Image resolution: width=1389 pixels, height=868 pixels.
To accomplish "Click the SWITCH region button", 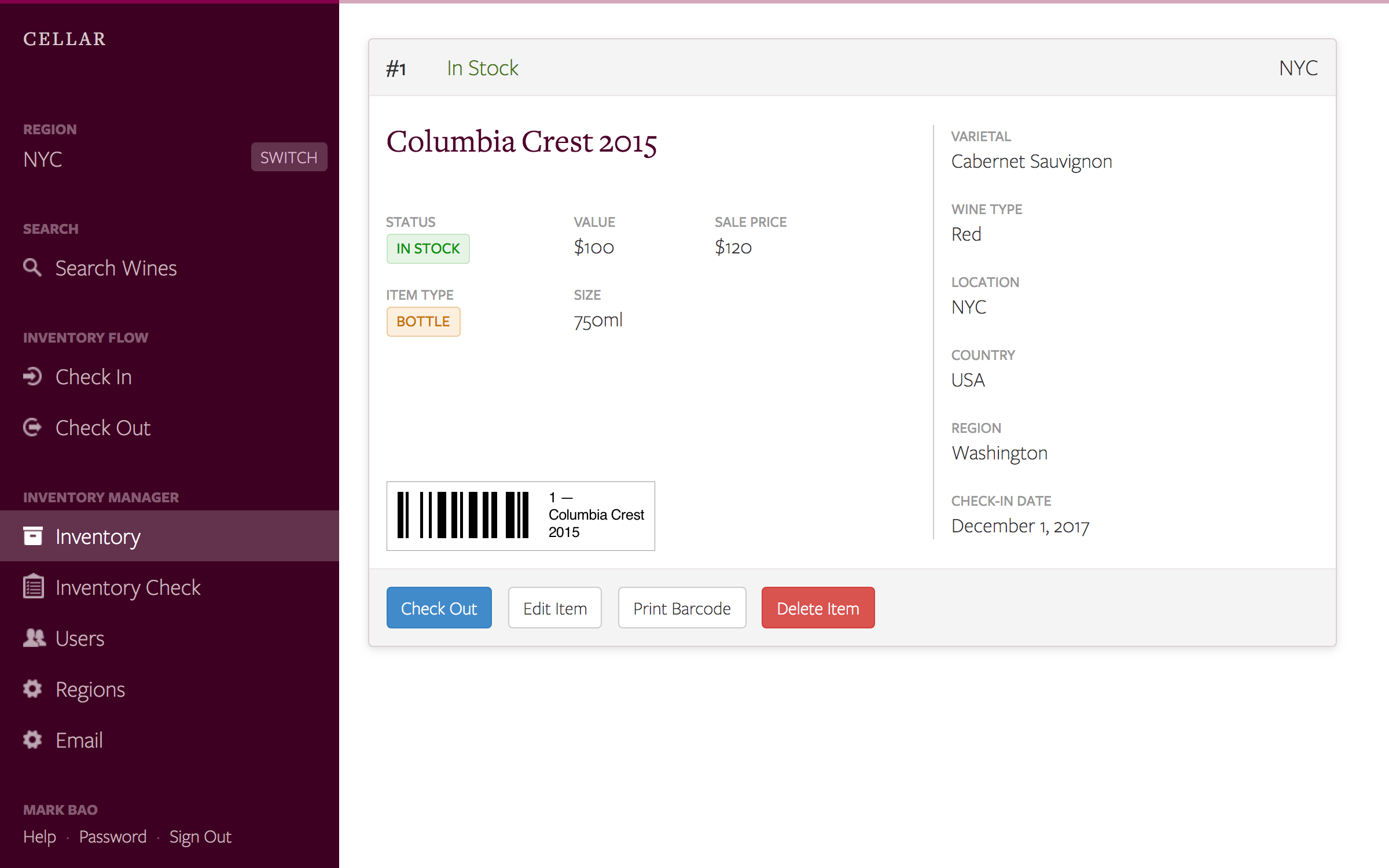I will 289,157.
